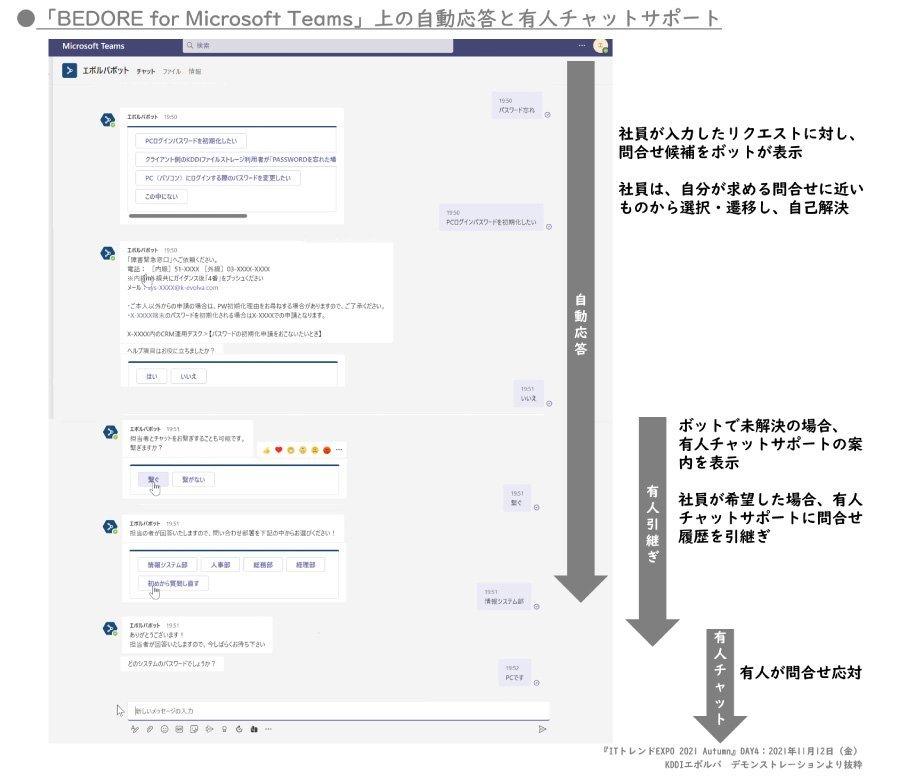Choose the クライアント側のKDDIファイルストレージ option
Image resolution: width=900 pixels, height=777 pixels.
point(236,159)
